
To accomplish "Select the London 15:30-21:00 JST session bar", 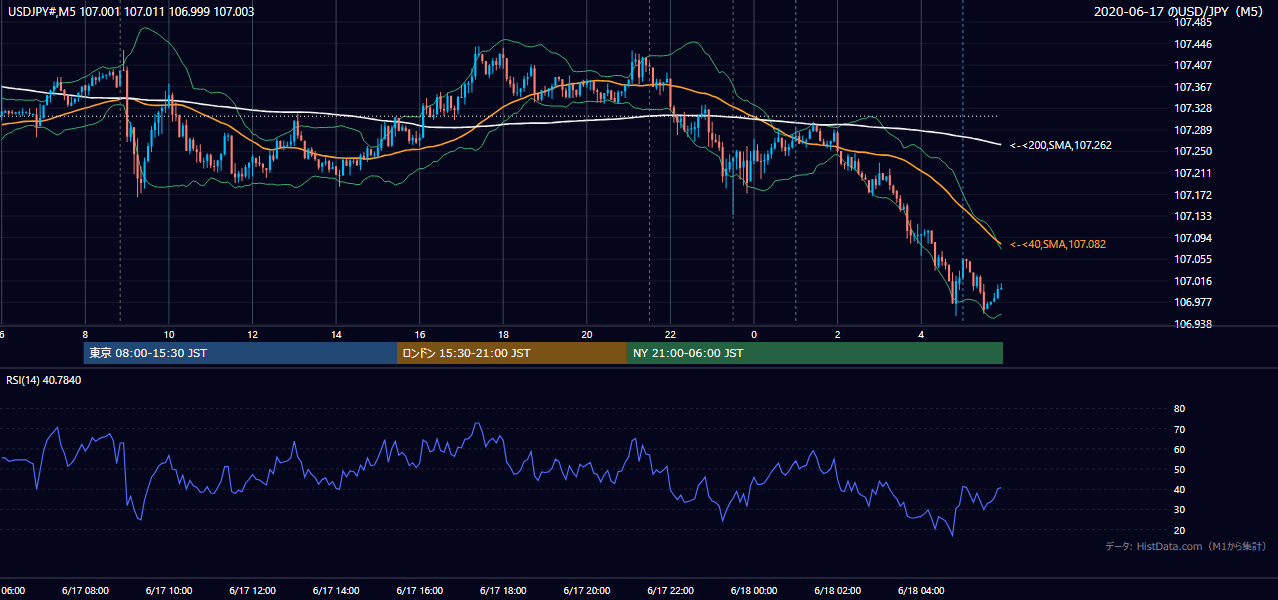I will pos(512,353).
